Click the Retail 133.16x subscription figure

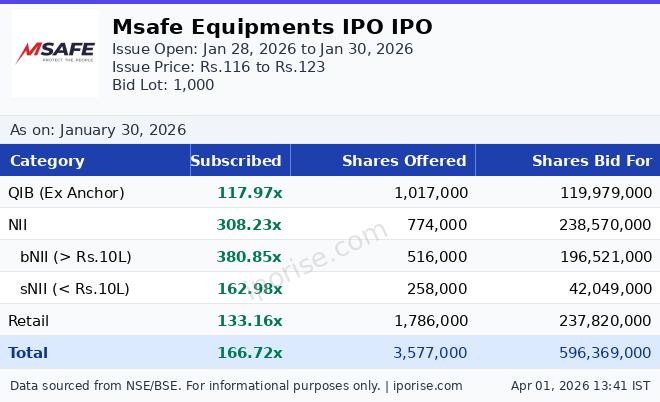point(249,321)
